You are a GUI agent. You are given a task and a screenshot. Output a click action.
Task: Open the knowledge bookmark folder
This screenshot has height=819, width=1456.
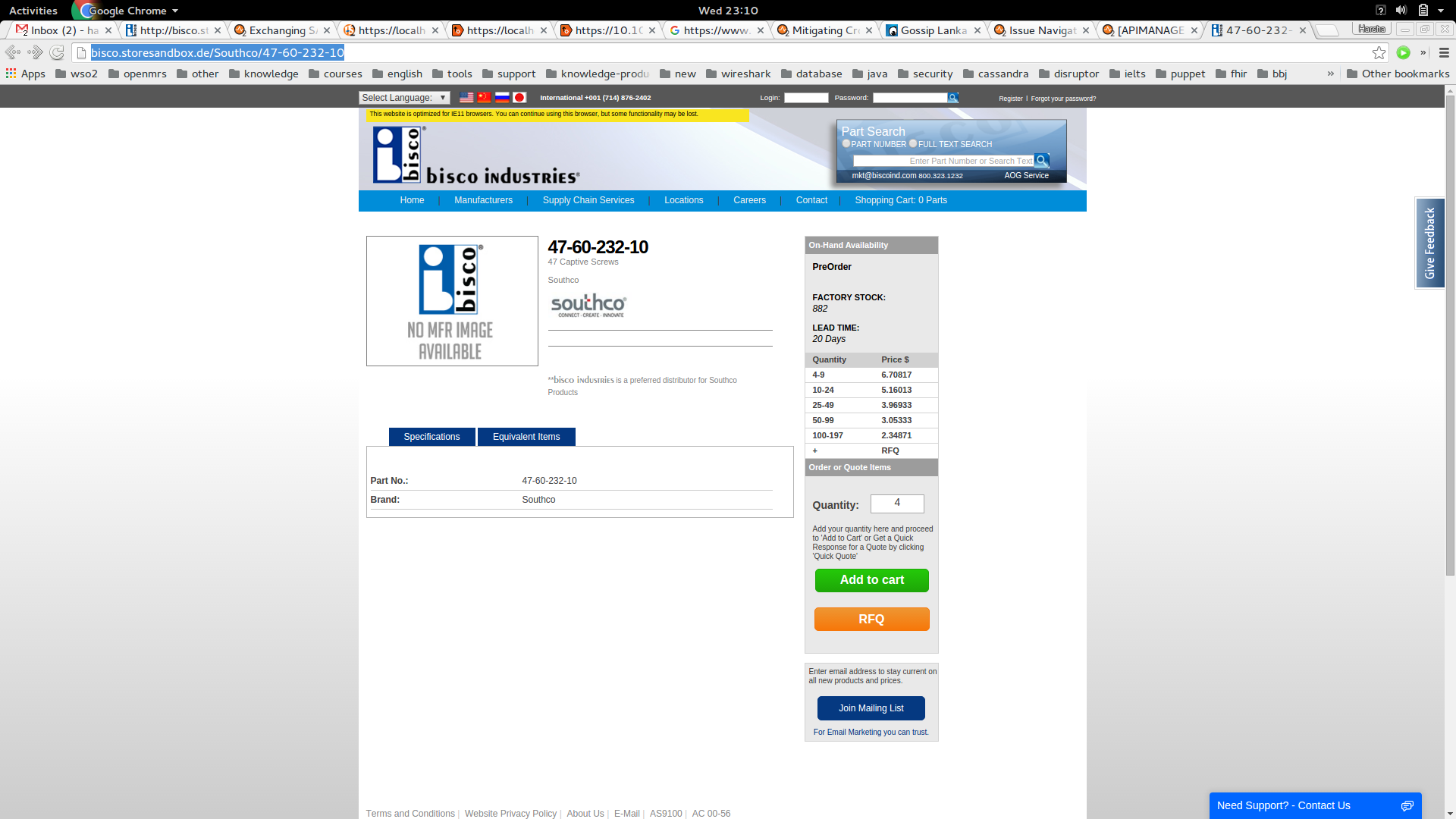point(263,74)
